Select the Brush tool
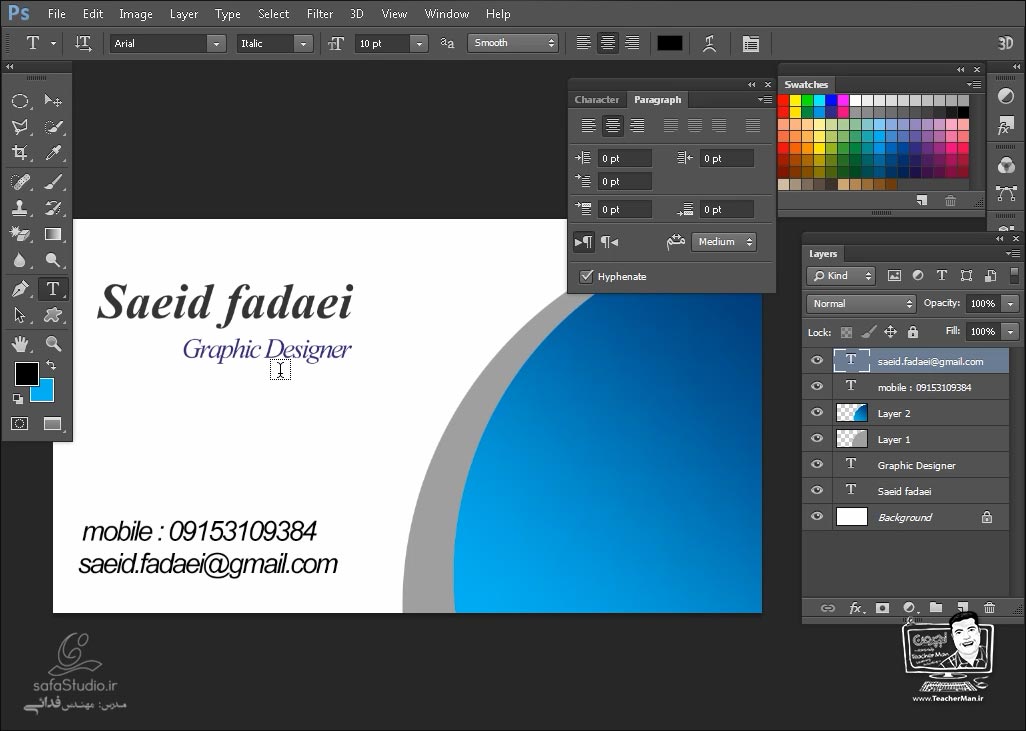The height and width of the screenshot is (731, 1026). 52,181
